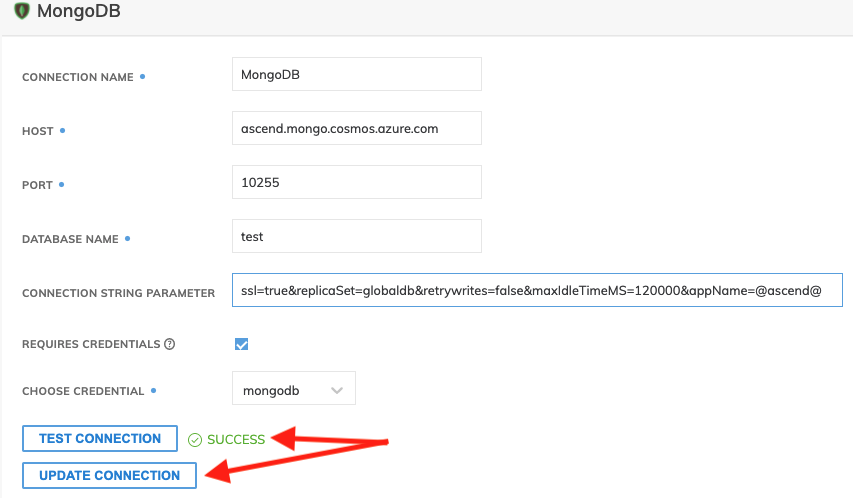Click the PORT label
Screen dimensions: 853x498
[38, 185]
